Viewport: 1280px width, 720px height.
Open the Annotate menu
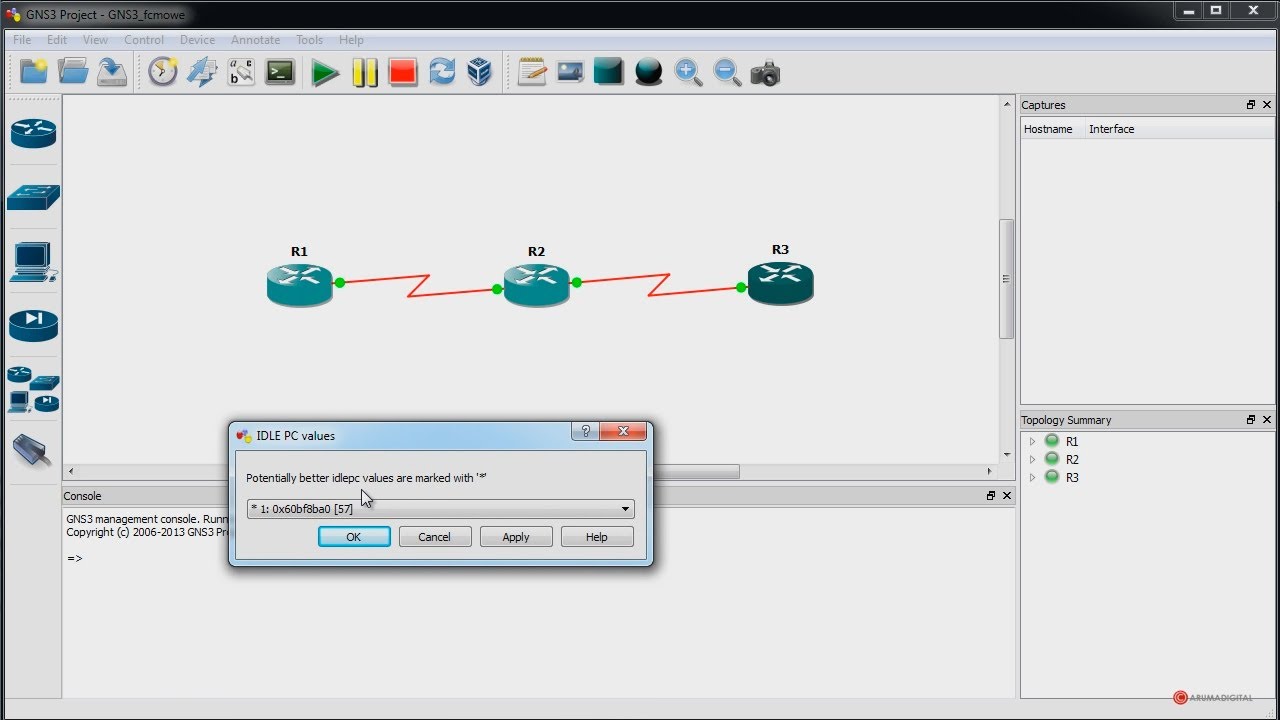[255, 40]
